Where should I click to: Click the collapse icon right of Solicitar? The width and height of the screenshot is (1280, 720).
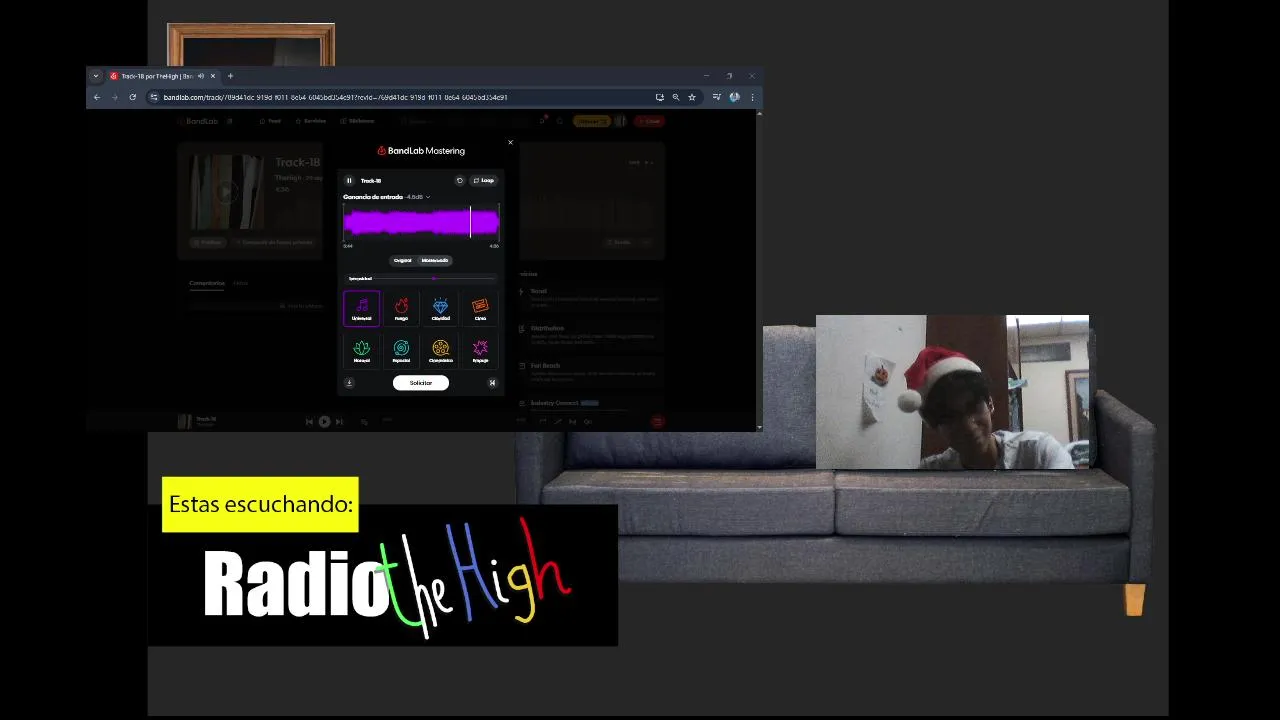coord(492,383)
